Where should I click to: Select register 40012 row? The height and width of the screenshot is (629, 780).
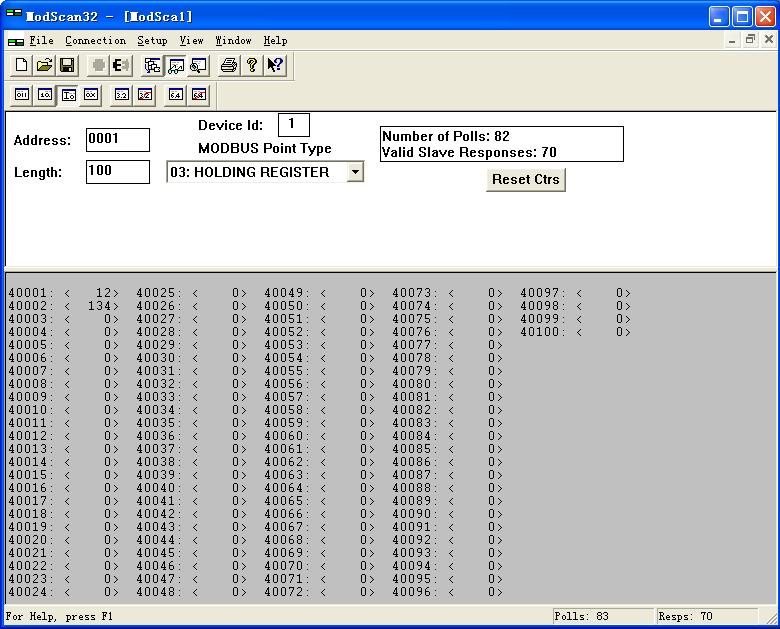(x=64, y=436)
